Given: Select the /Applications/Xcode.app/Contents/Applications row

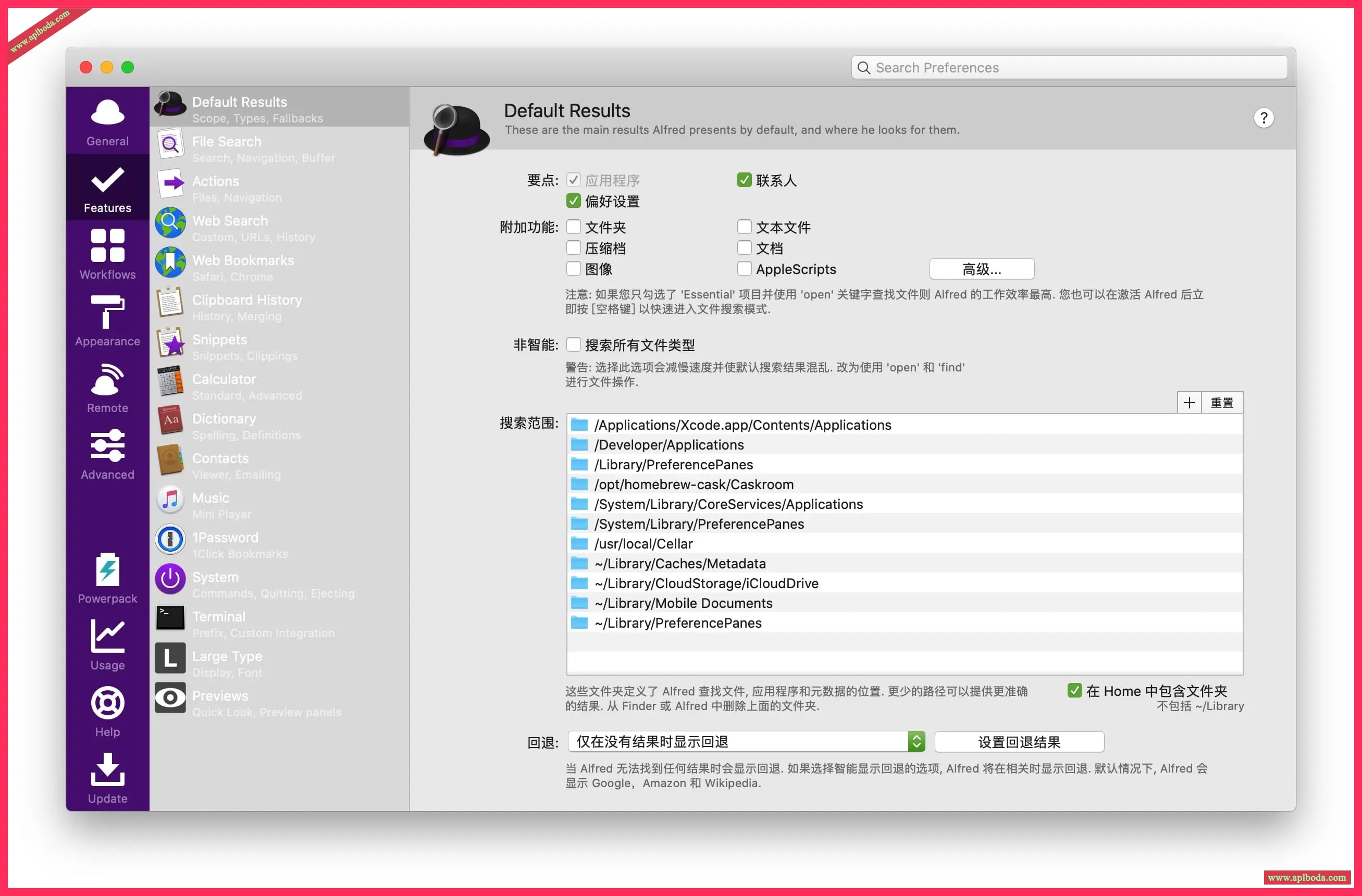Looking at the screenshot, I should pos(904,425).
